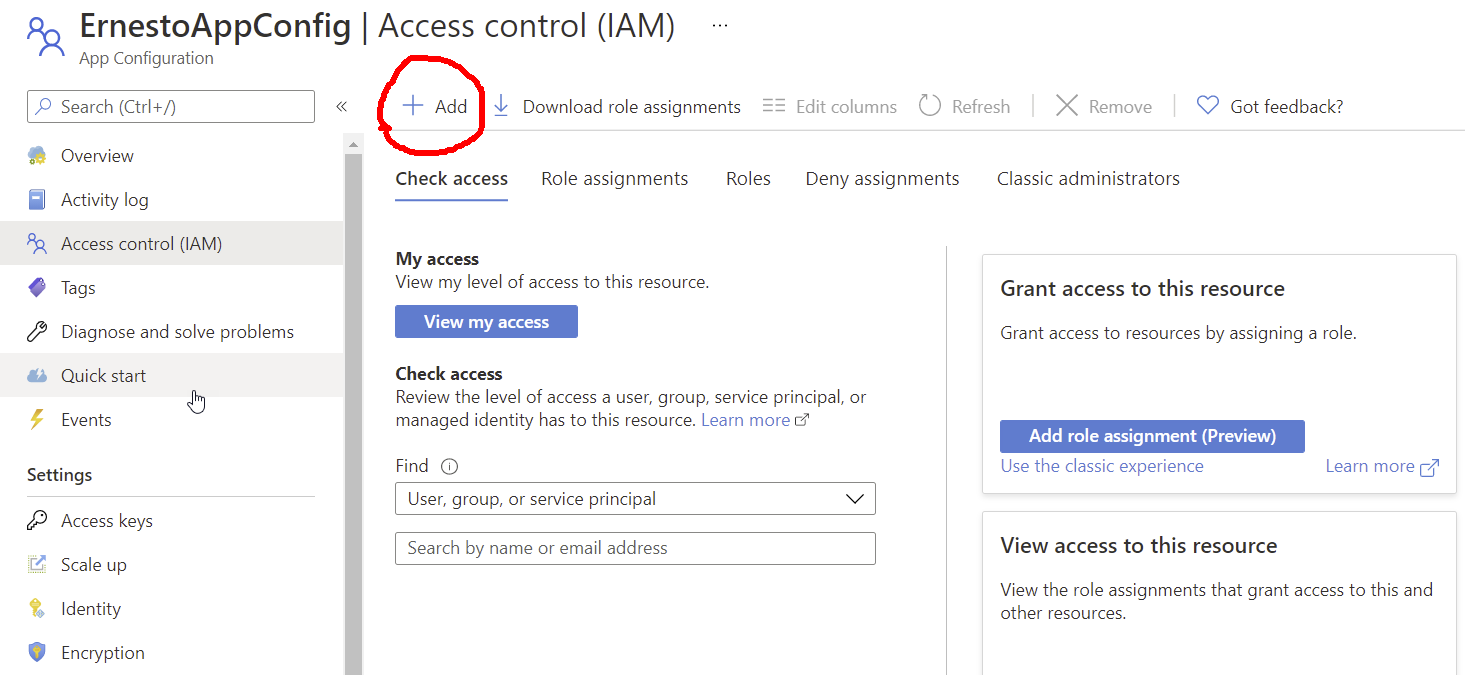This screenshot has width=1465, height=675.
Task: Select Overview in the sidebar menu
Action: click(x=172, y=156)
